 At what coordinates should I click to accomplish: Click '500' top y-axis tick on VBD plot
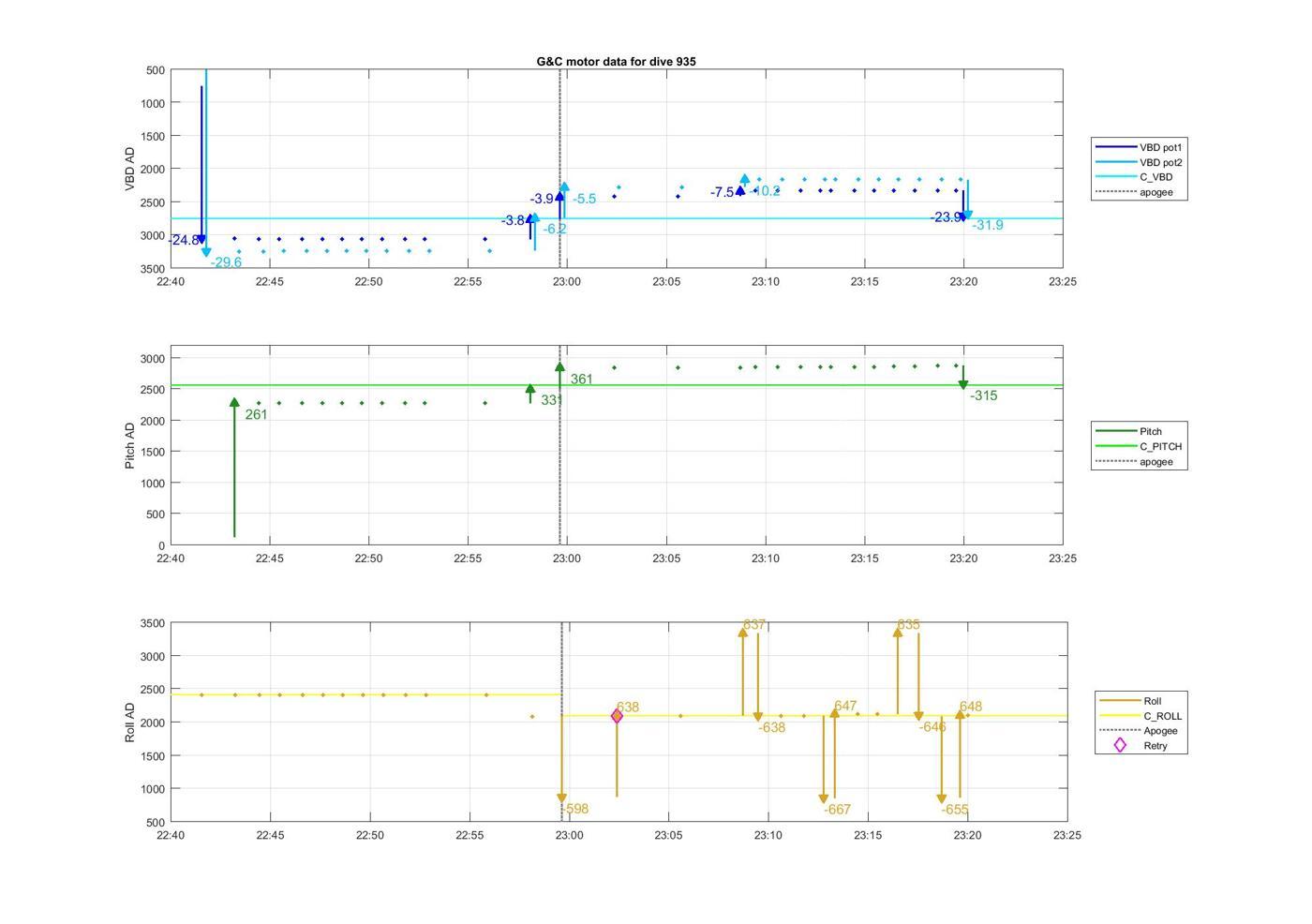coord(156,70)
